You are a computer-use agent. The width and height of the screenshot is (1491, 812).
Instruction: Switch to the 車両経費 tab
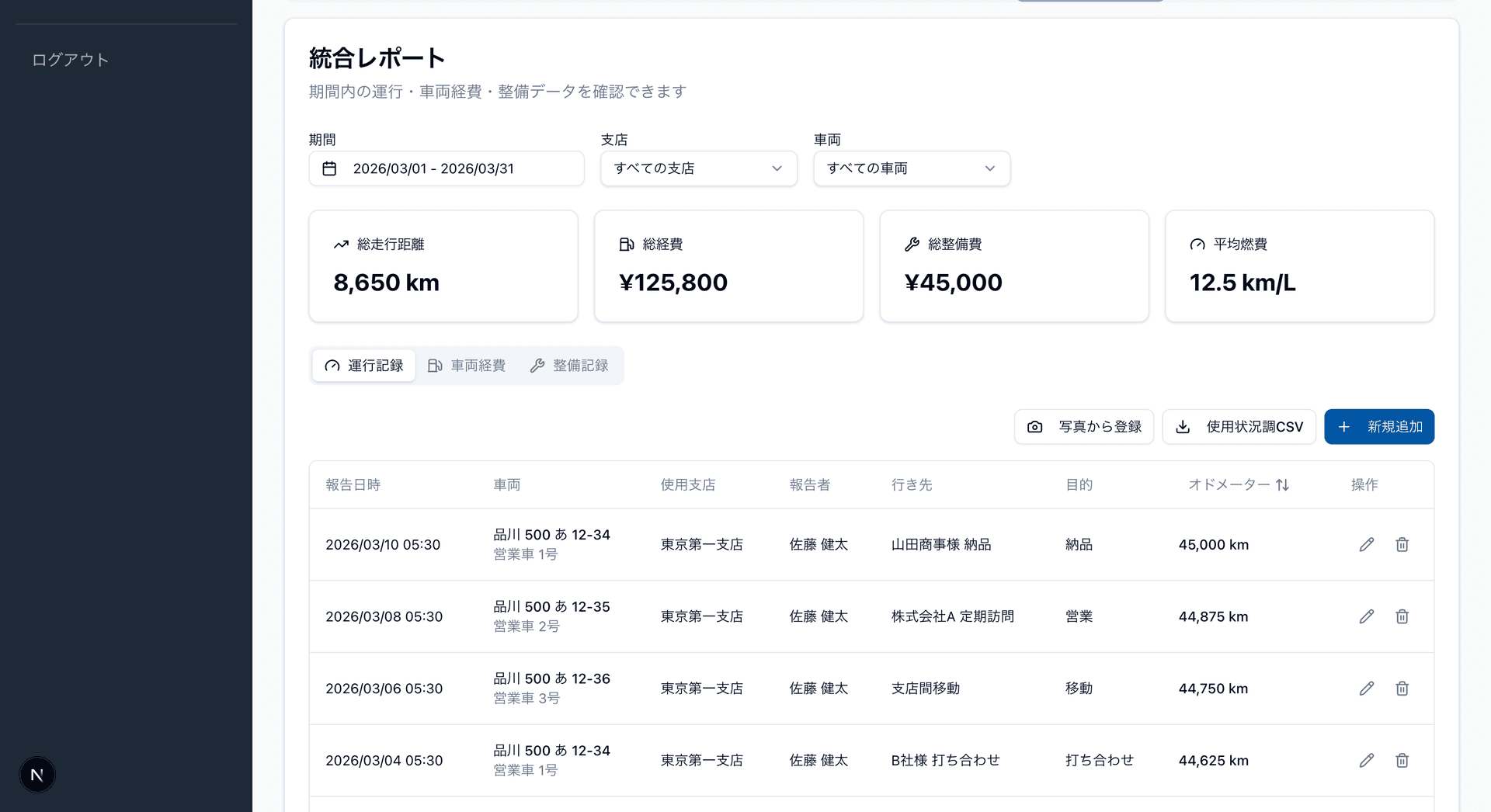pos(466,365)
